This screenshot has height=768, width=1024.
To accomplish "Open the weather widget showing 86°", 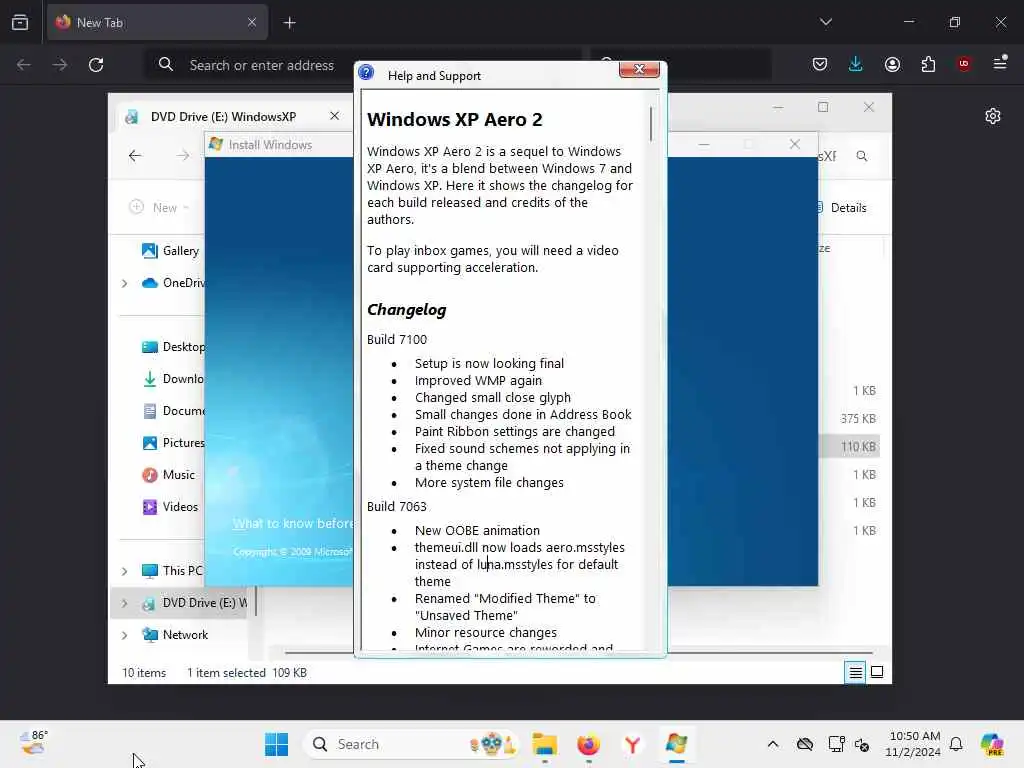I will pyautogui.click(x=34, y=743).
